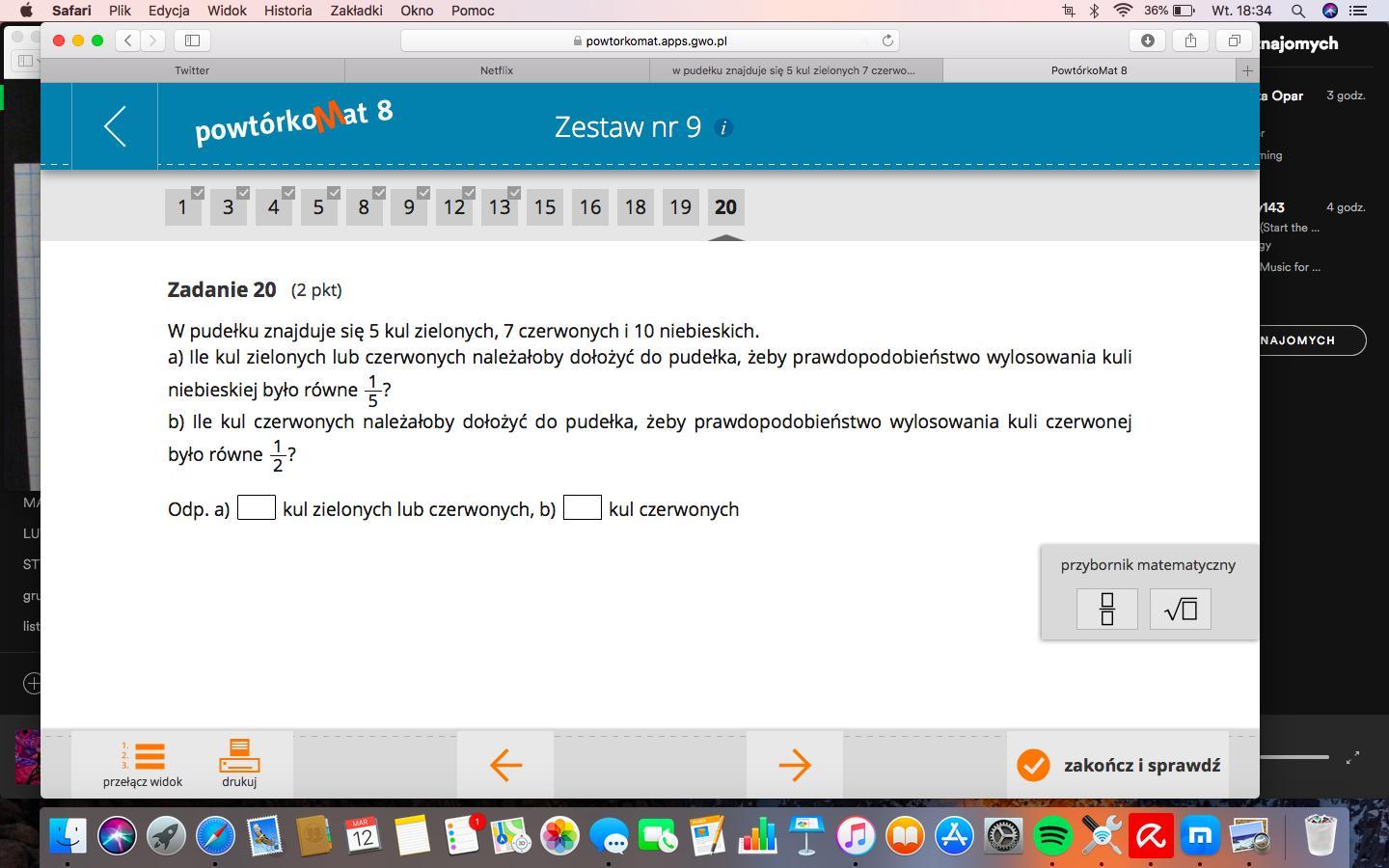Open the info icon next to Zestaw nr 9
Viewport: 1389px width, 868px height.
tap(723, 127)
